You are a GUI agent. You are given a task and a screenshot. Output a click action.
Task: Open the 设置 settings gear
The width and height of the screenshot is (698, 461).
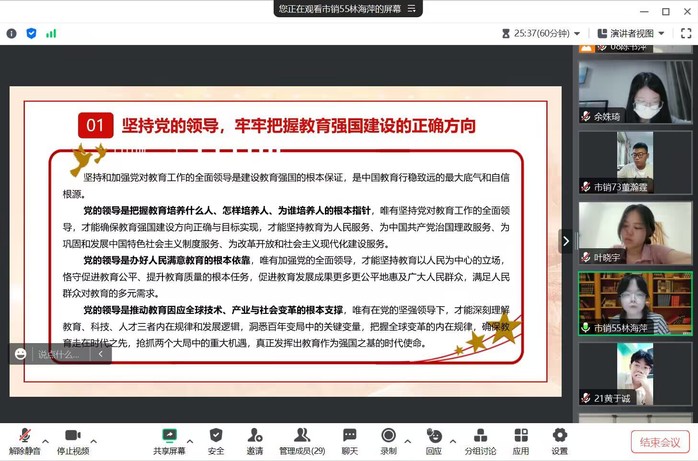point(559,440)
